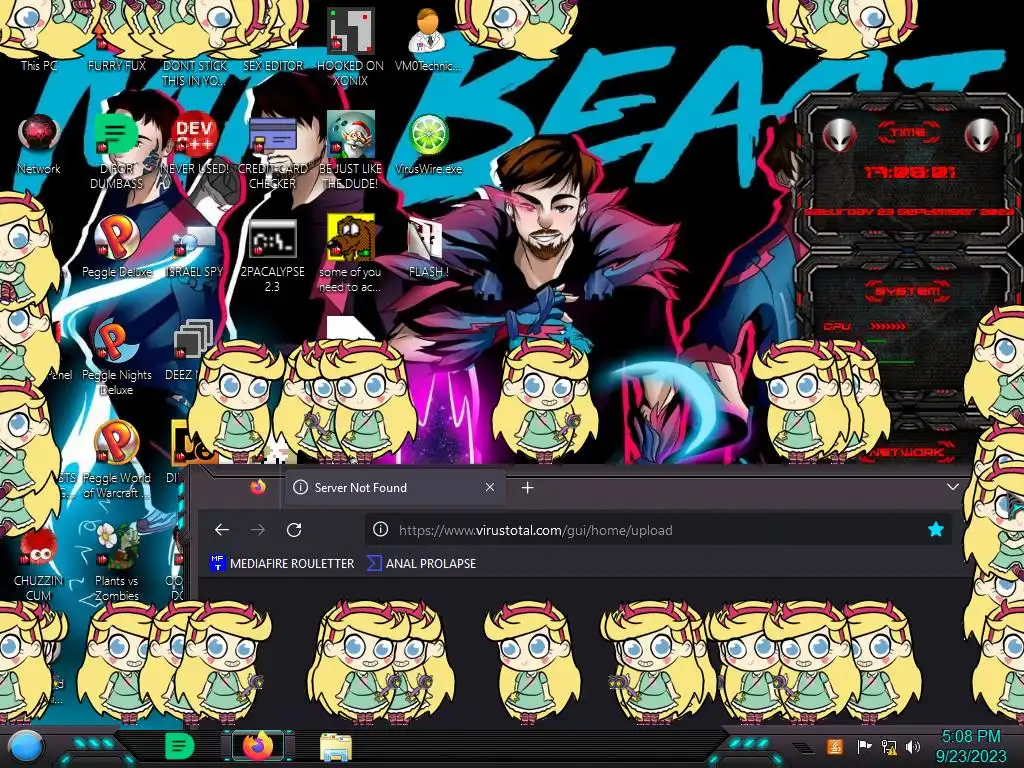The image size is (1024, 768).
Task: Click the Windows Start orb
Action: (26, 748)
